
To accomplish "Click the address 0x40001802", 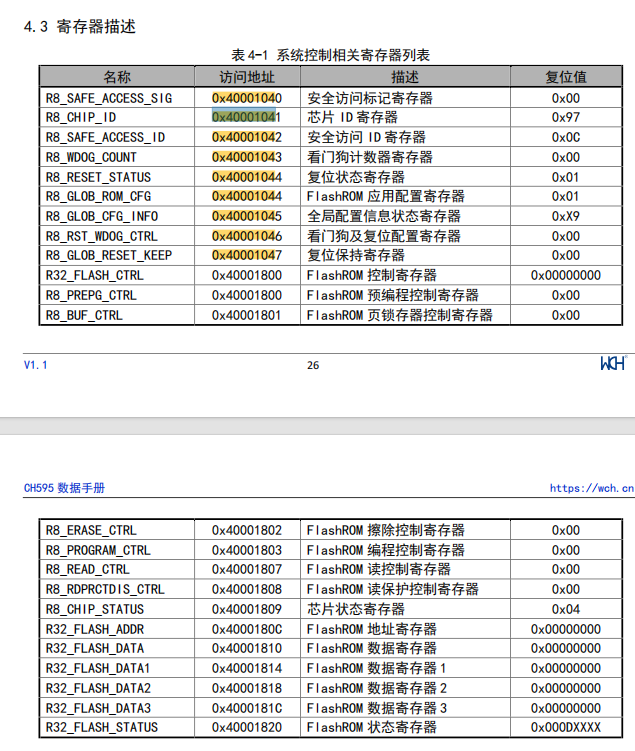I will point(247,530).
